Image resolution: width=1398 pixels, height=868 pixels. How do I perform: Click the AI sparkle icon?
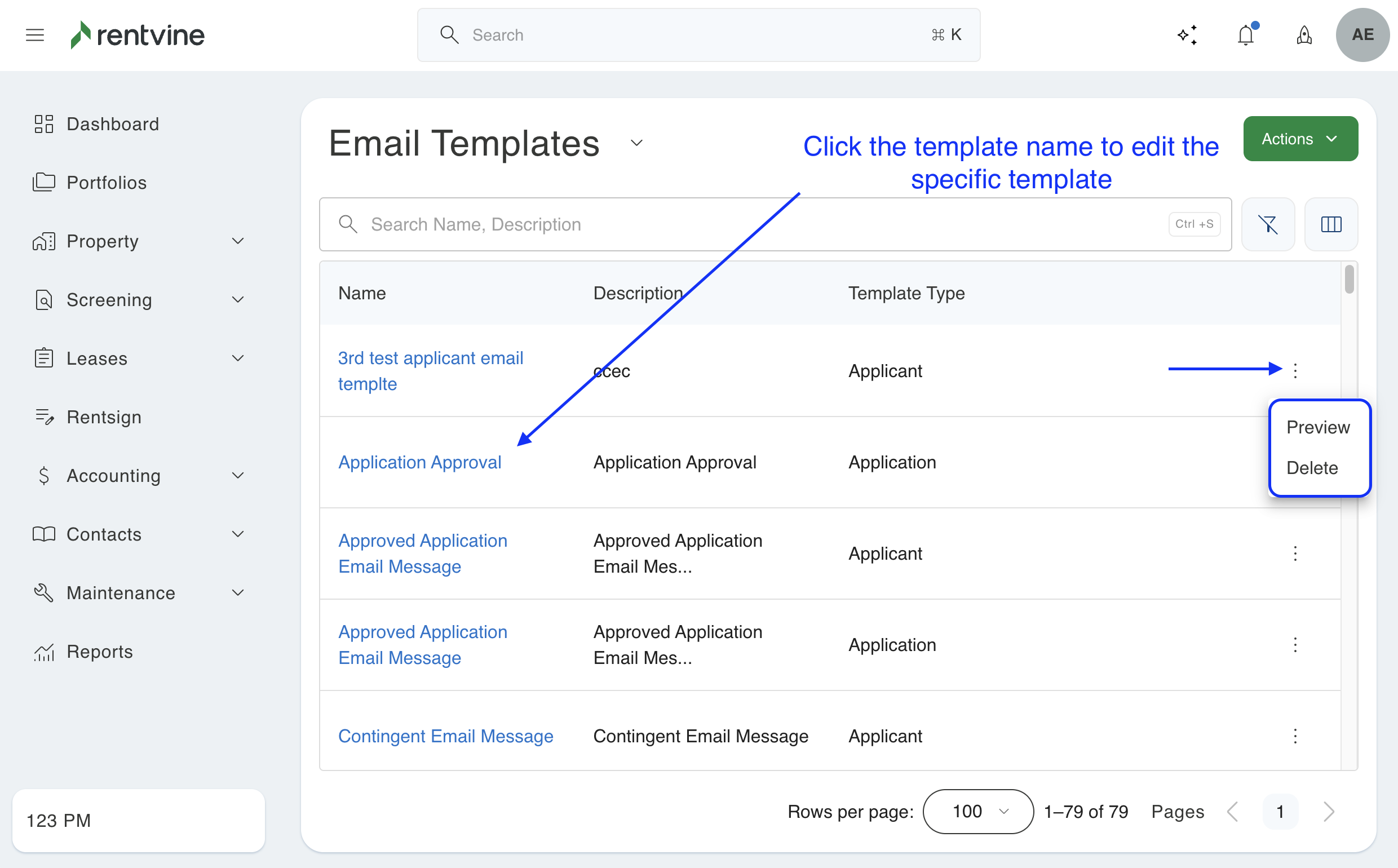(x=1187, y=35)
